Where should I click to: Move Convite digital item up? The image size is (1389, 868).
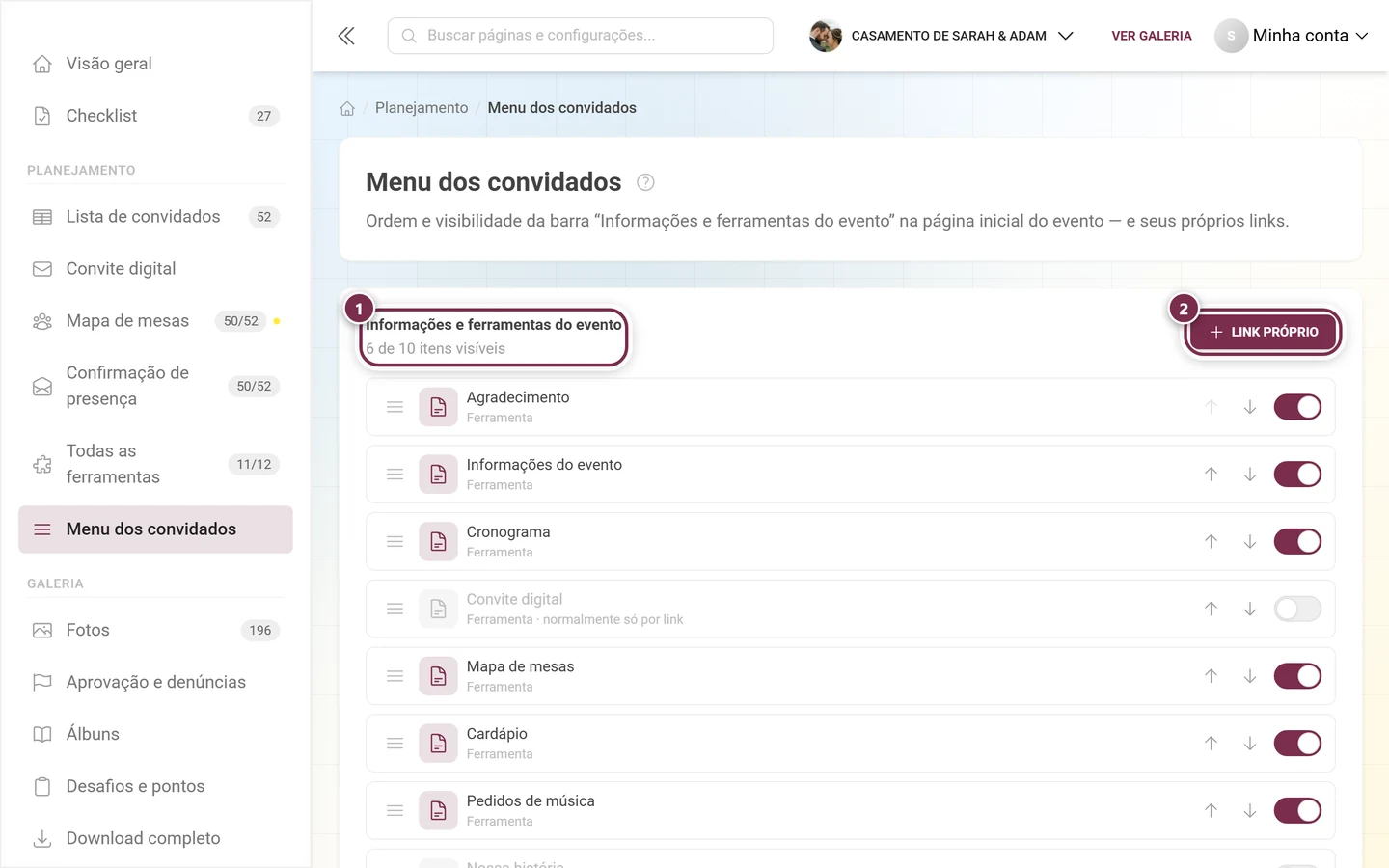coord(1211,609)
